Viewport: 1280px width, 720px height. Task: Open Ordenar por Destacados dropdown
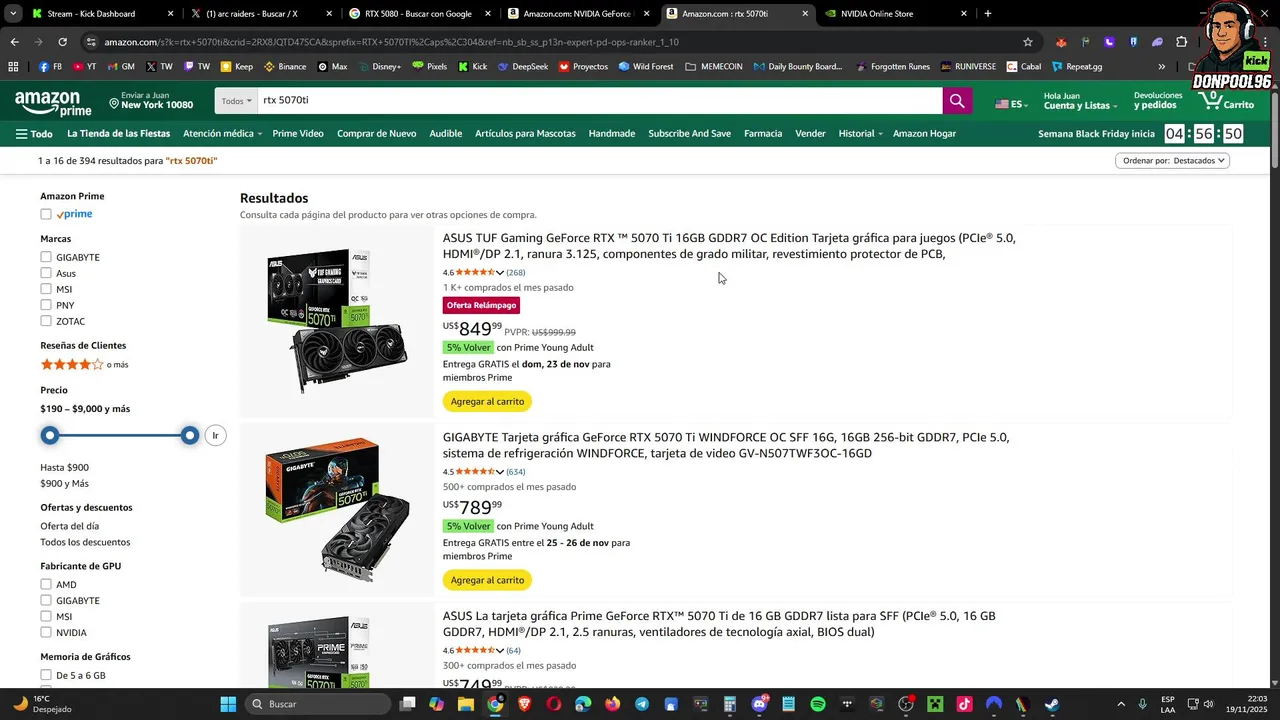pyautogui.click(x=1172, y=160)
